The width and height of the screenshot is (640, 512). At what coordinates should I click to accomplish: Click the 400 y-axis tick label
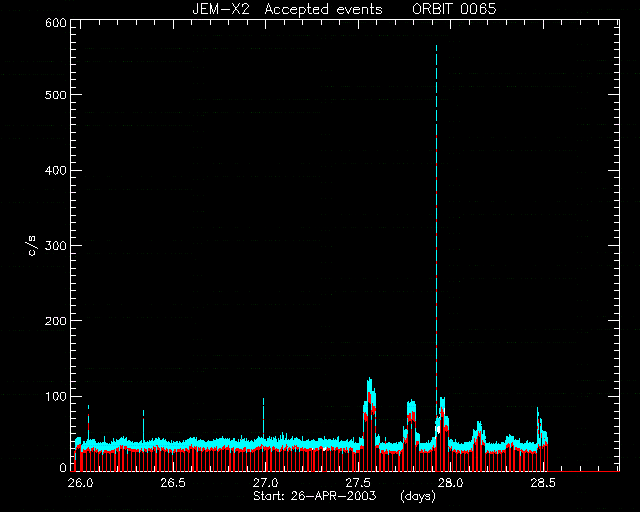pyautogui.click(x=56, y=170)
